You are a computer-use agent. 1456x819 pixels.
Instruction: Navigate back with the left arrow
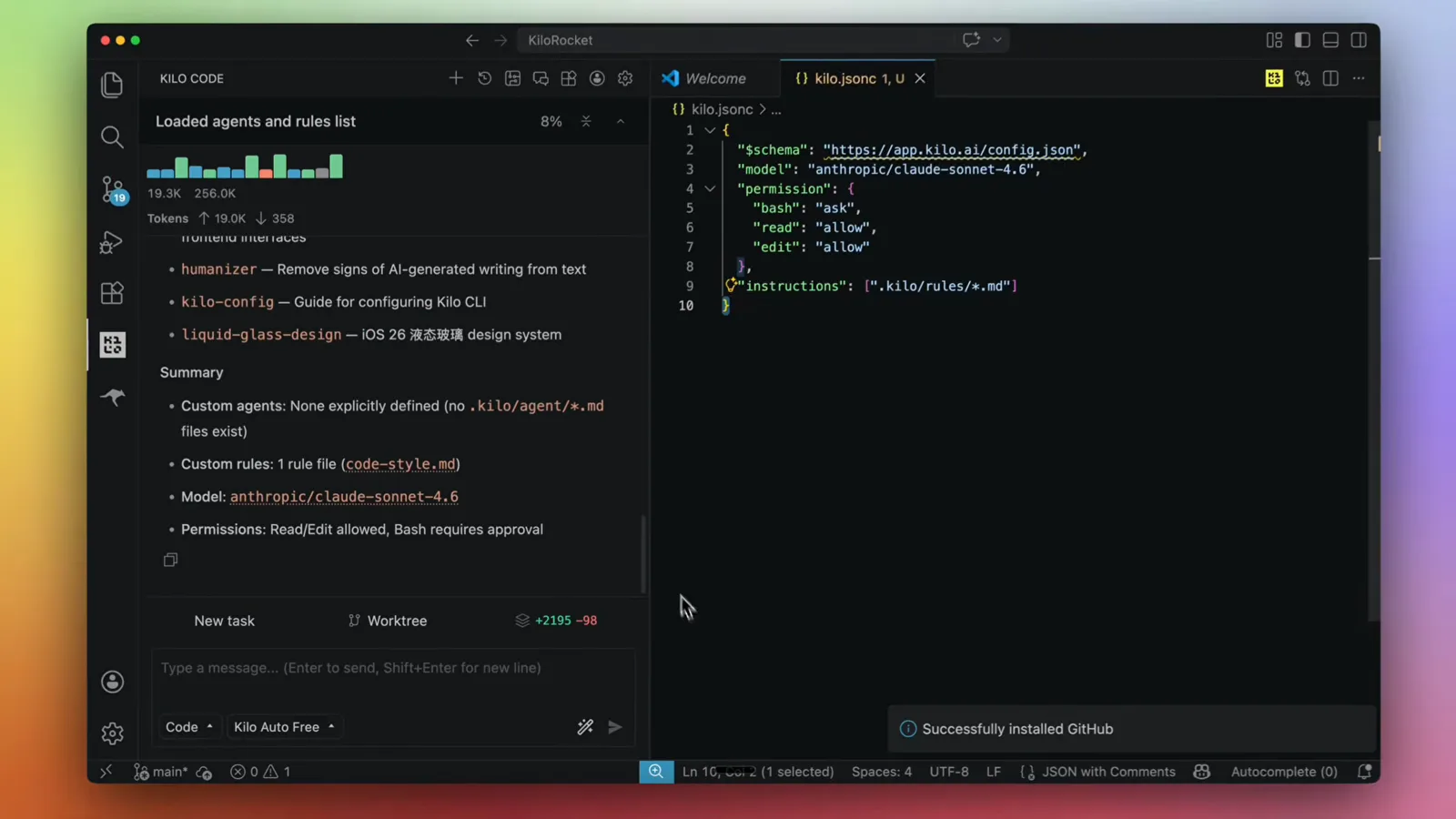(x=471, y=40)
